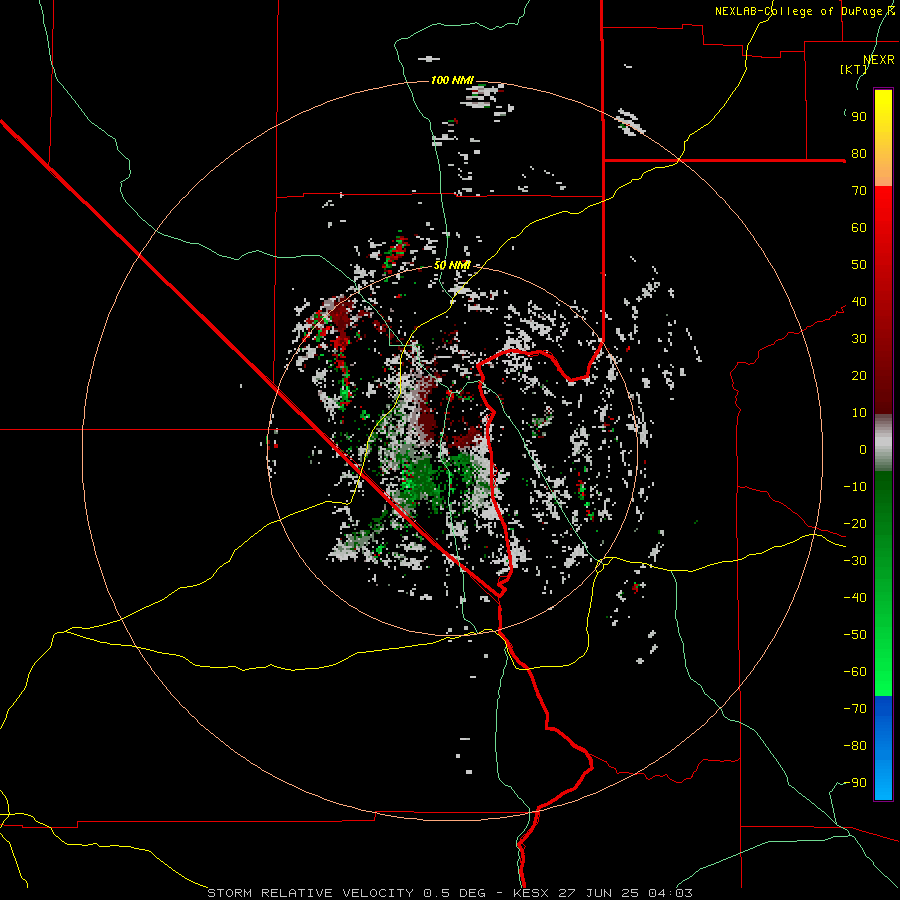
Task: Click the "-10" value on velocity scale
Action: pos(855,487)
